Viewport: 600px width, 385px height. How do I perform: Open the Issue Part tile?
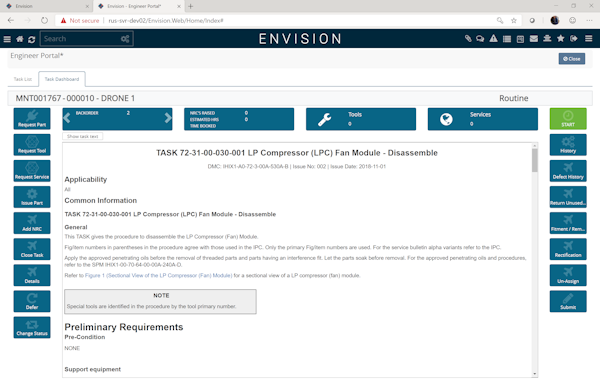pos(32,197)
